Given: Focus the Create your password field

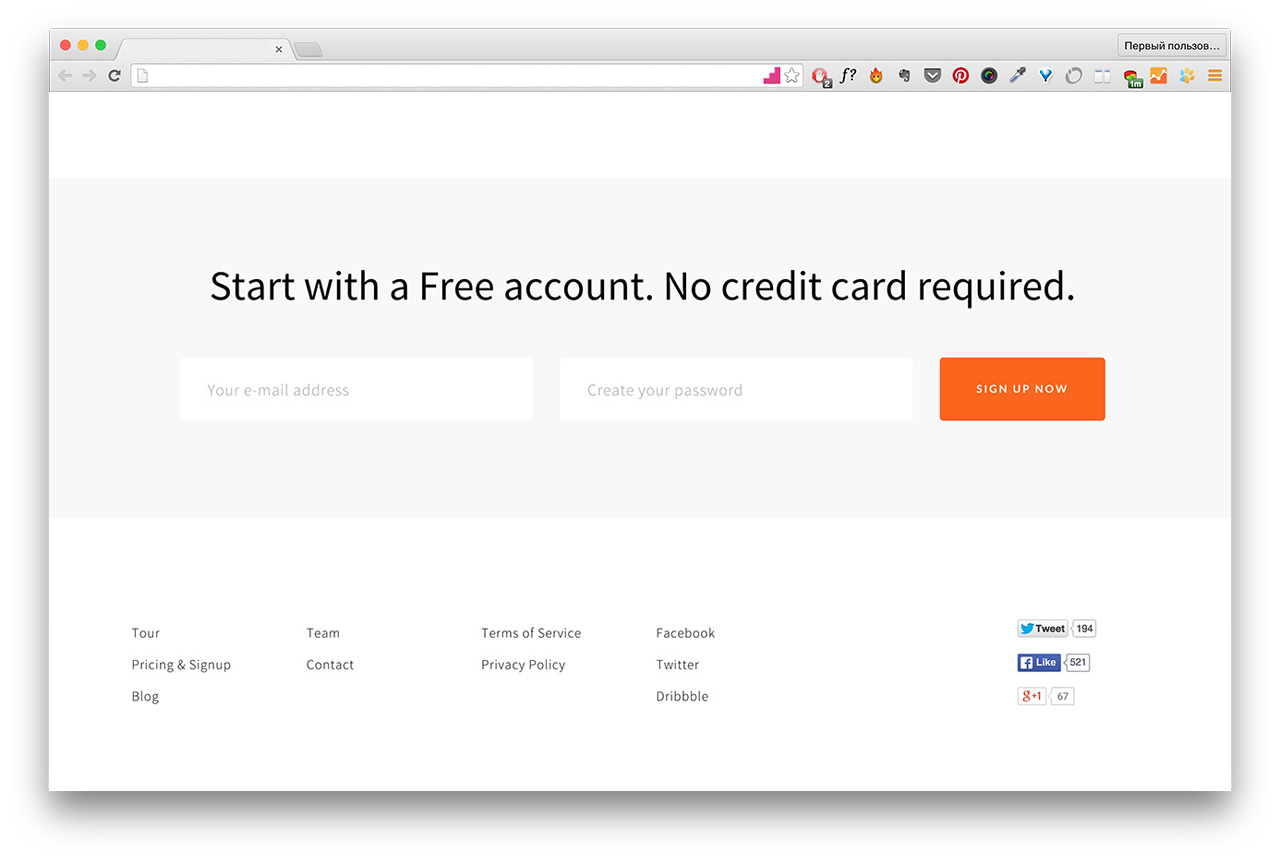Looking at the screenshot, I should 736,389.
